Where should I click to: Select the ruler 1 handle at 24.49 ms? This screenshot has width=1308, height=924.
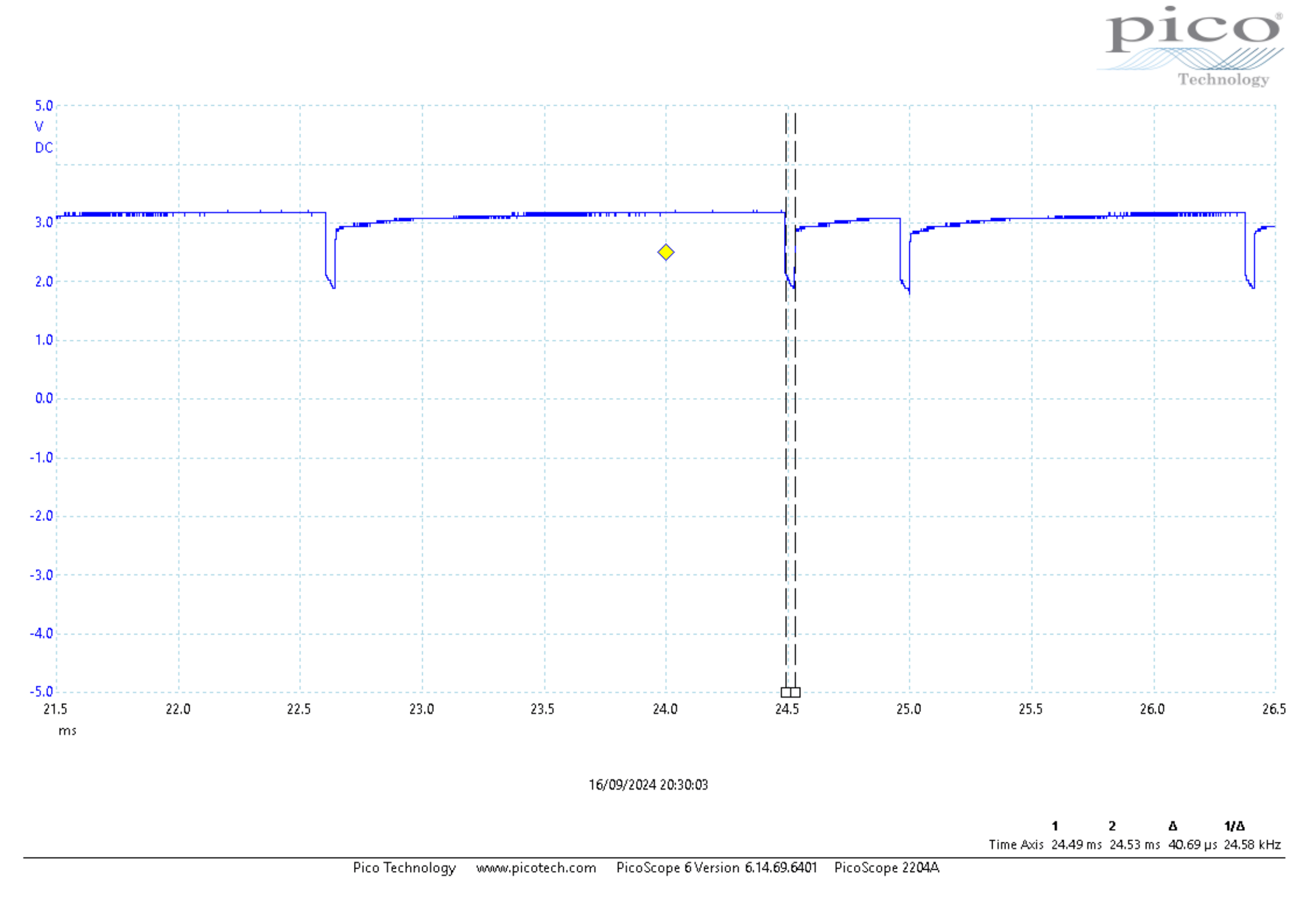(x=786, y=692)
